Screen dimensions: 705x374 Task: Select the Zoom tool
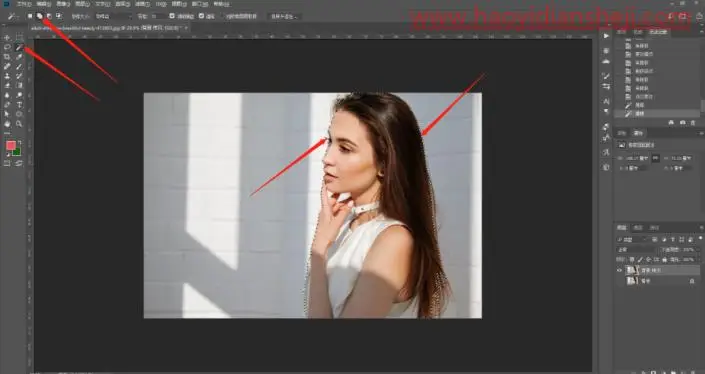coord(19,124)
